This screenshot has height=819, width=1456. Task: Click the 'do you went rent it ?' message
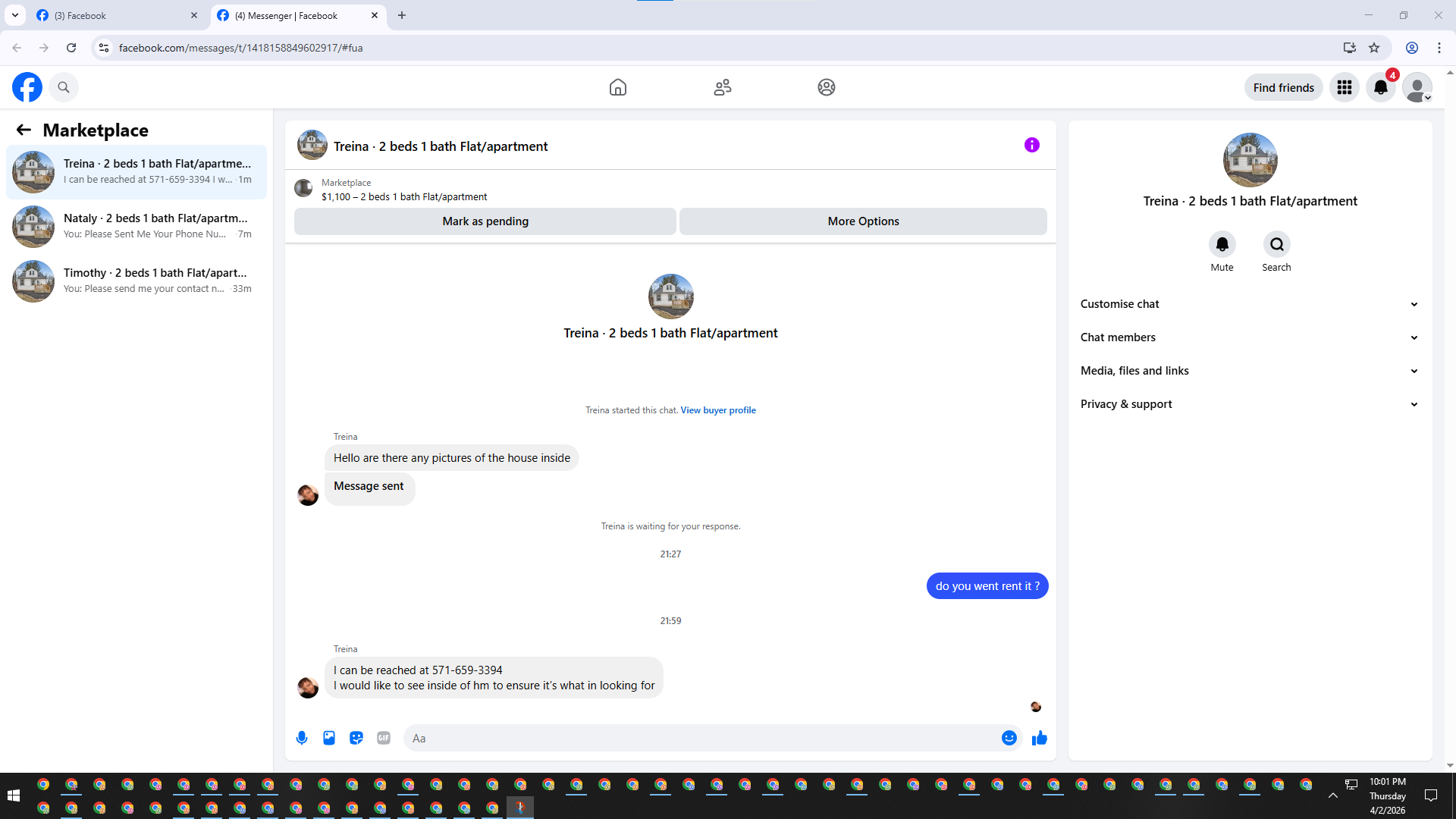click(987, 586)
